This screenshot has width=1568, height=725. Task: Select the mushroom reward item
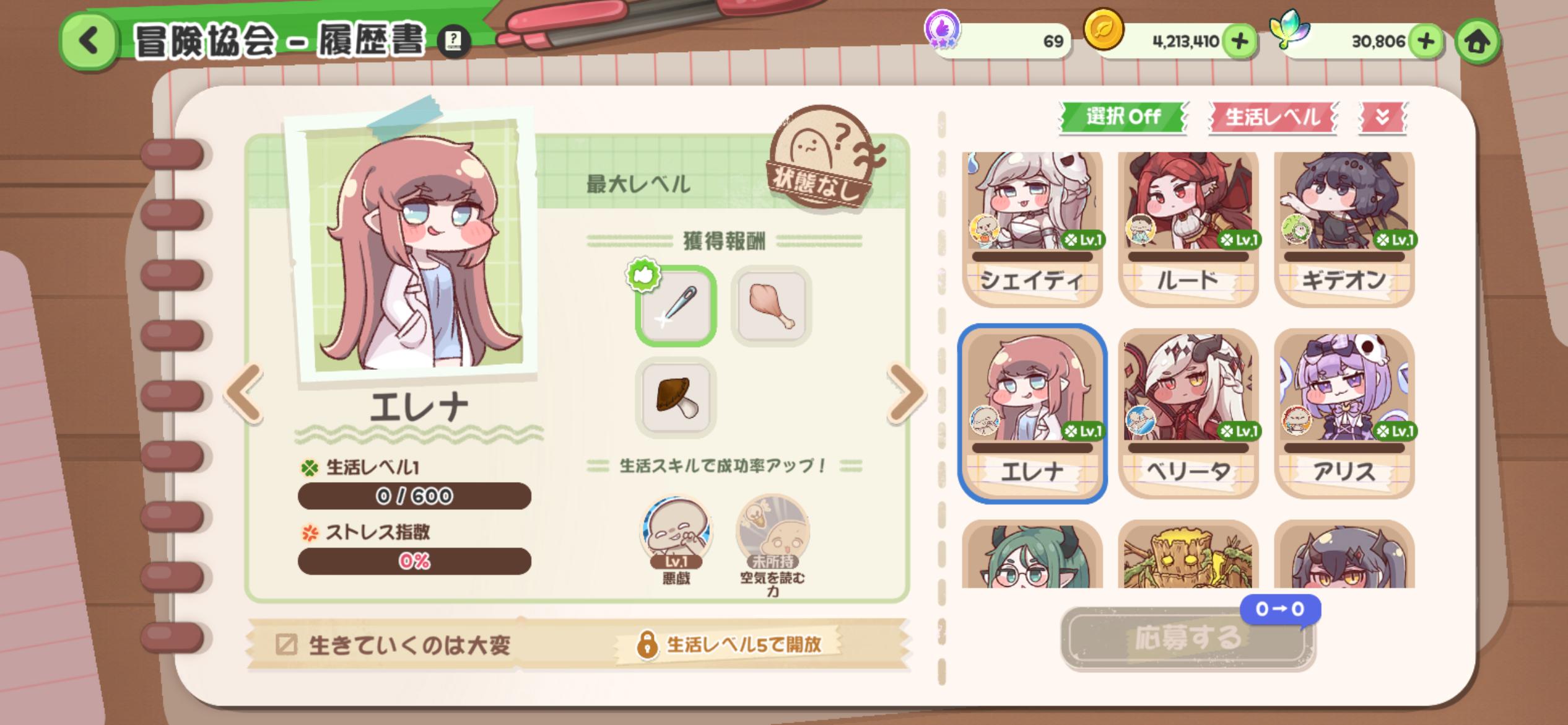click(x=676, y=398)
